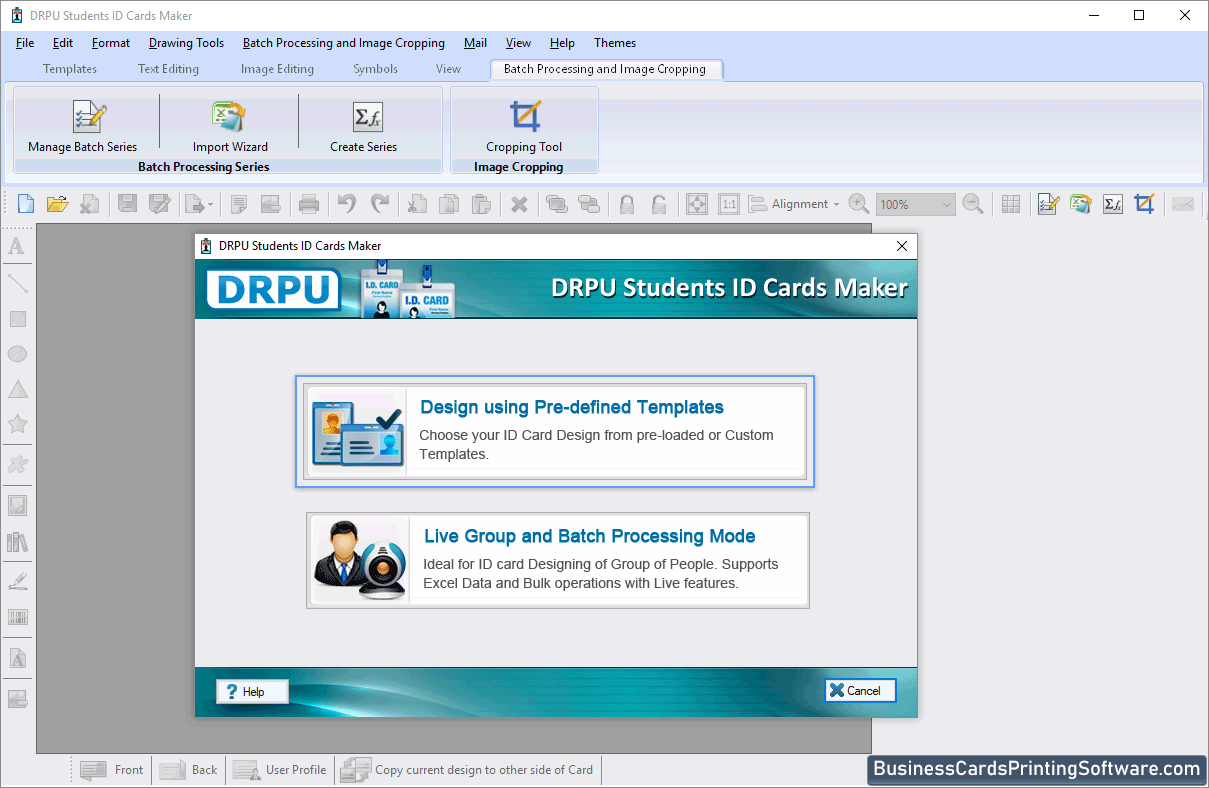This screenshot has height=788, width=1209.
Task: Choose Design using Pre-defined Templates
Action: coord(555,432)
